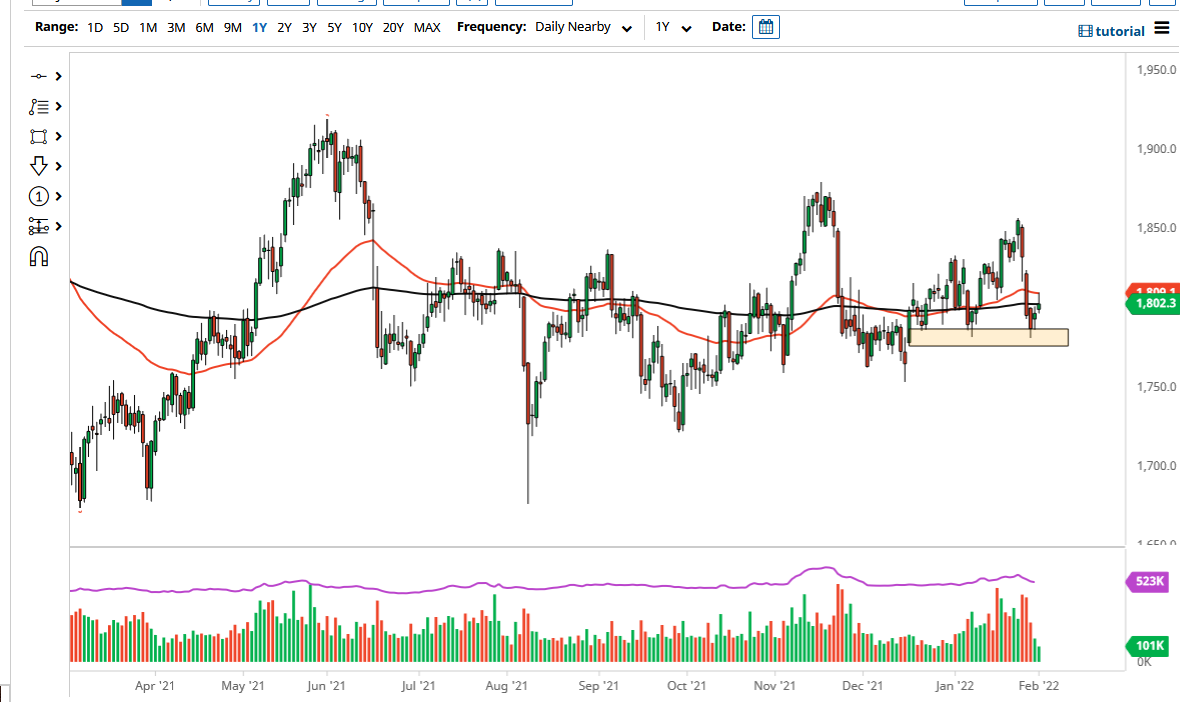Click the Frequency: label

click(x=492, y=26)
